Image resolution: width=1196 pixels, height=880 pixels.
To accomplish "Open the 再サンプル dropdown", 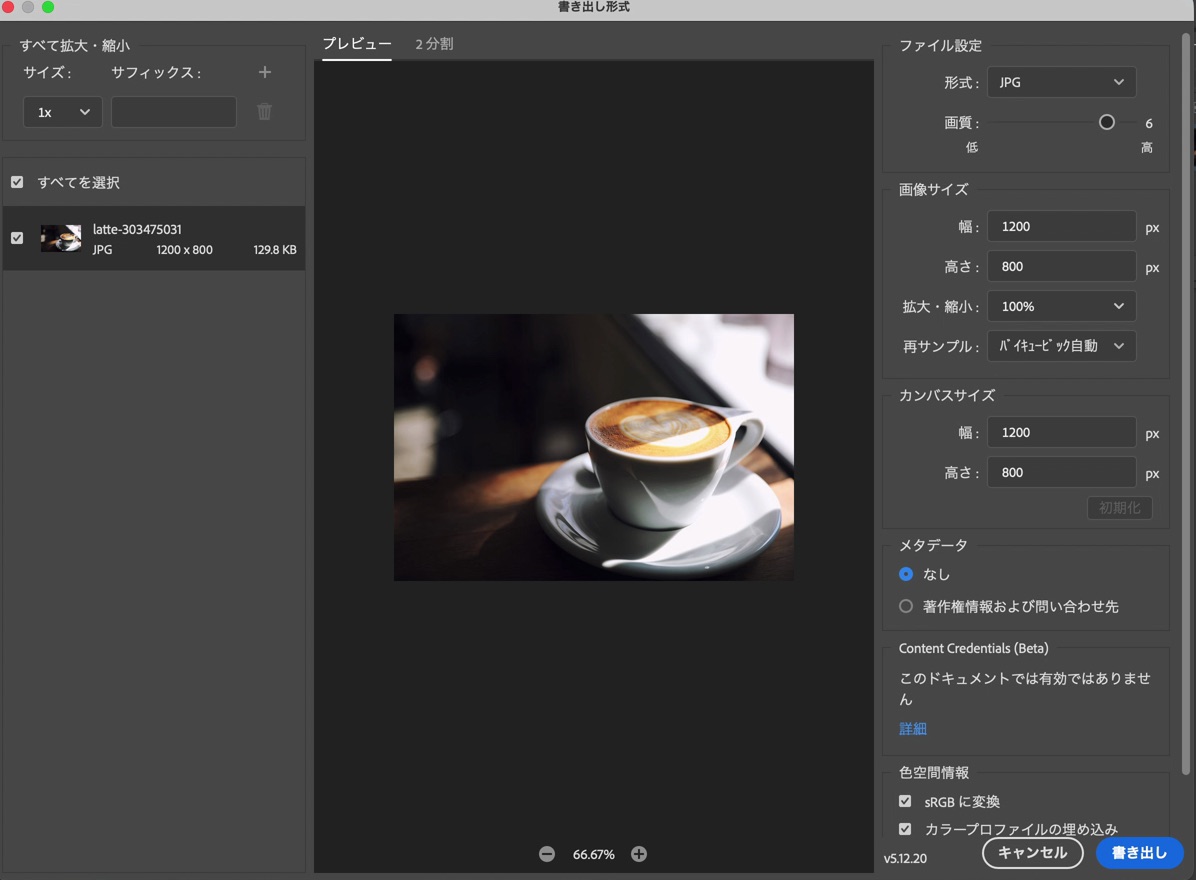I will 1061,346.
